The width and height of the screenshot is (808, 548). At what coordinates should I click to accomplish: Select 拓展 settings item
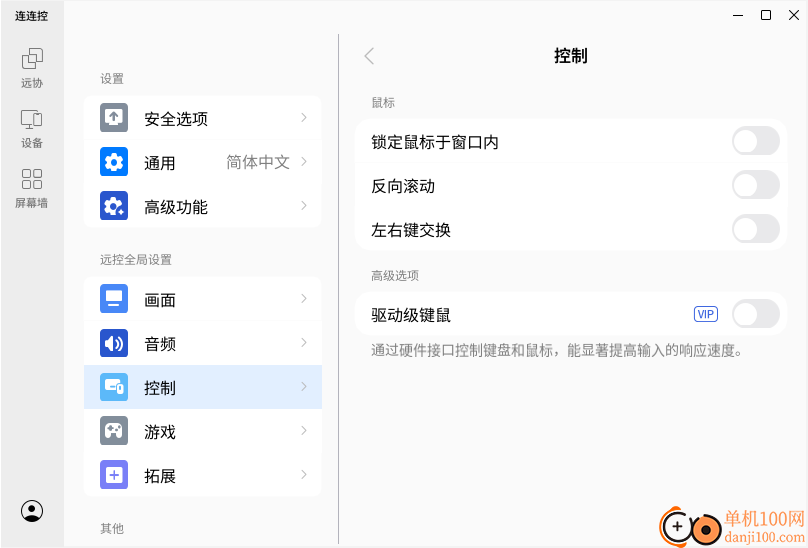coord(203,475)
